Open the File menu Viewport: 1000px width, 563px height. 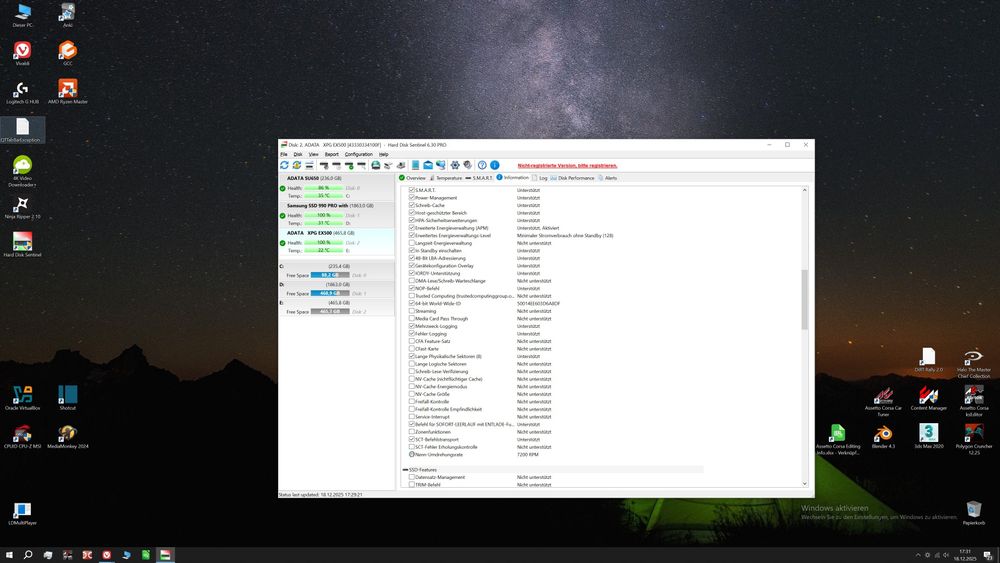point(284,154)
